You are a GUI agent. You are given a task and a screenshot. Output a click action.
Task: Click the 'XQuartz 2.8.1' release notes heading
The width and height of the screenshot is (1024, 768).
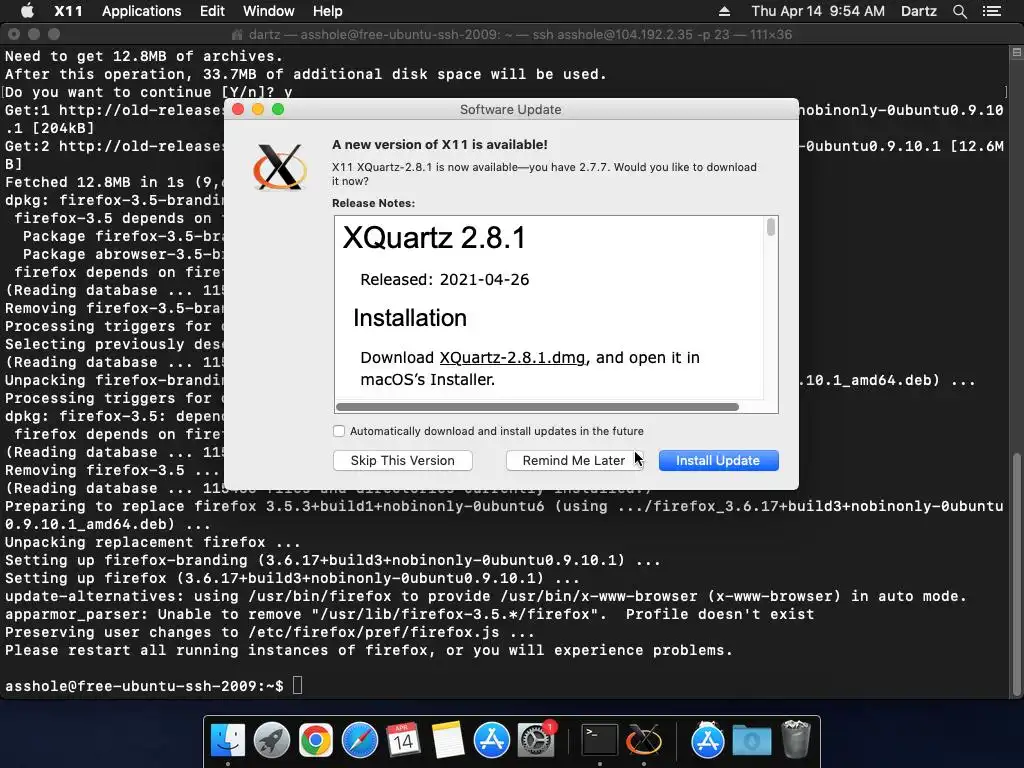coord(434,238)
